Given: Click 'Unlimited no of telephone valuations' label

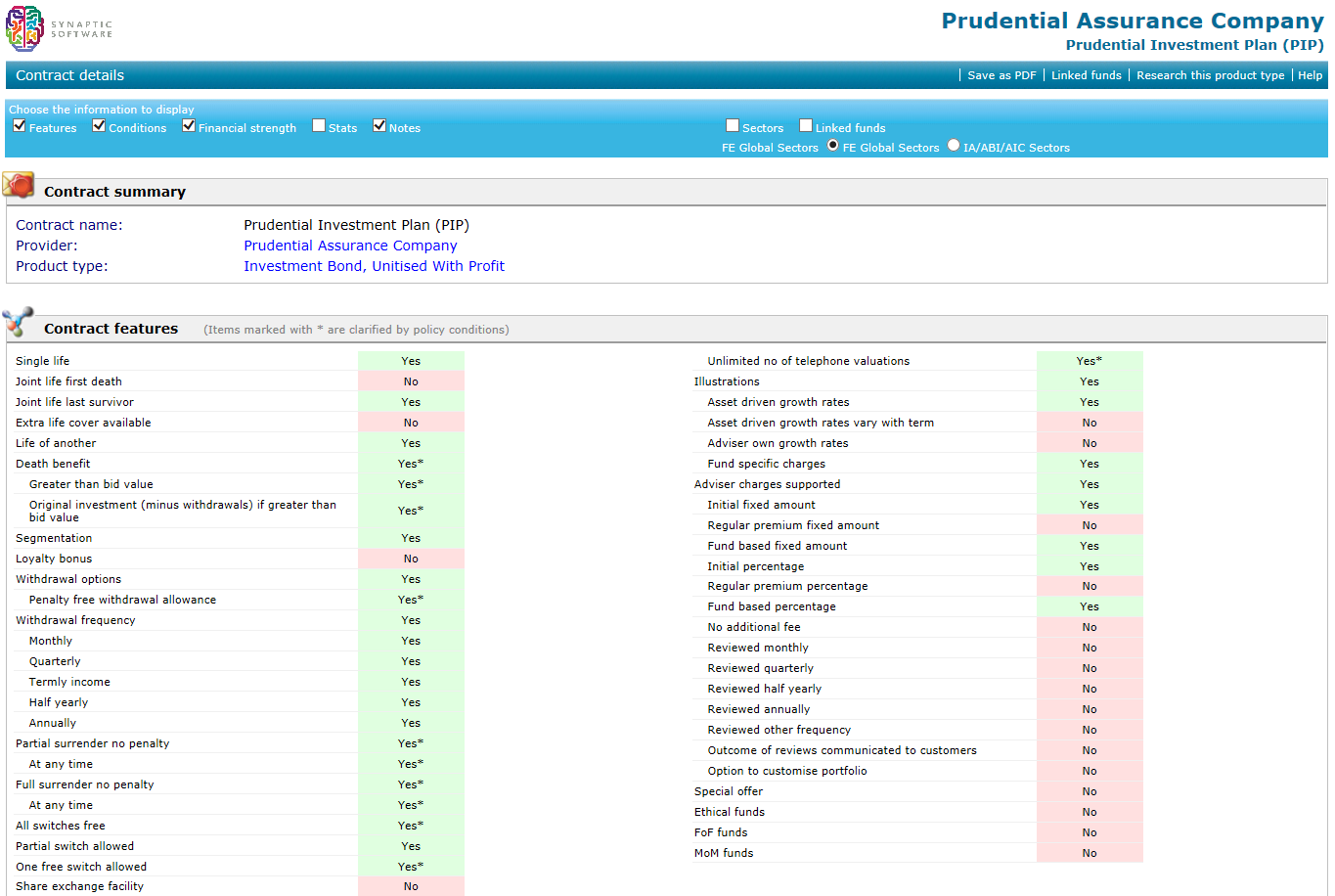Looking at the screenshot, I should [x=808, y=361].
